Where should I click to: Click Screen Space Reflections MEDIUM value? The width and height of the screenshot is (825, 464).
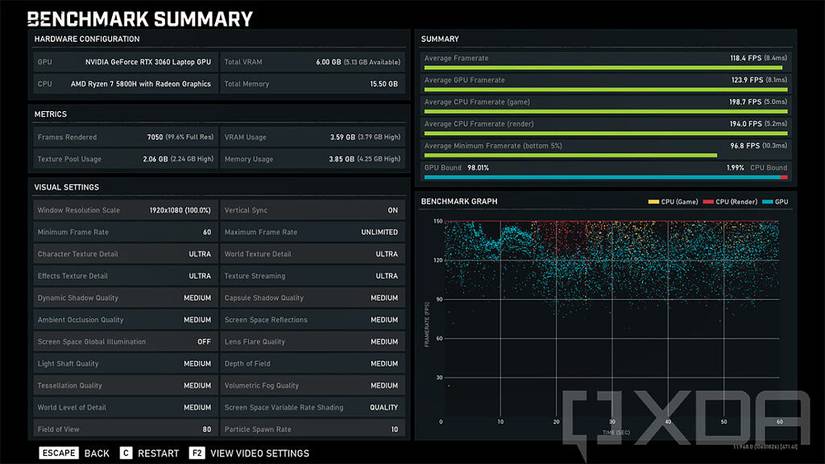click(x=384, y=320)
